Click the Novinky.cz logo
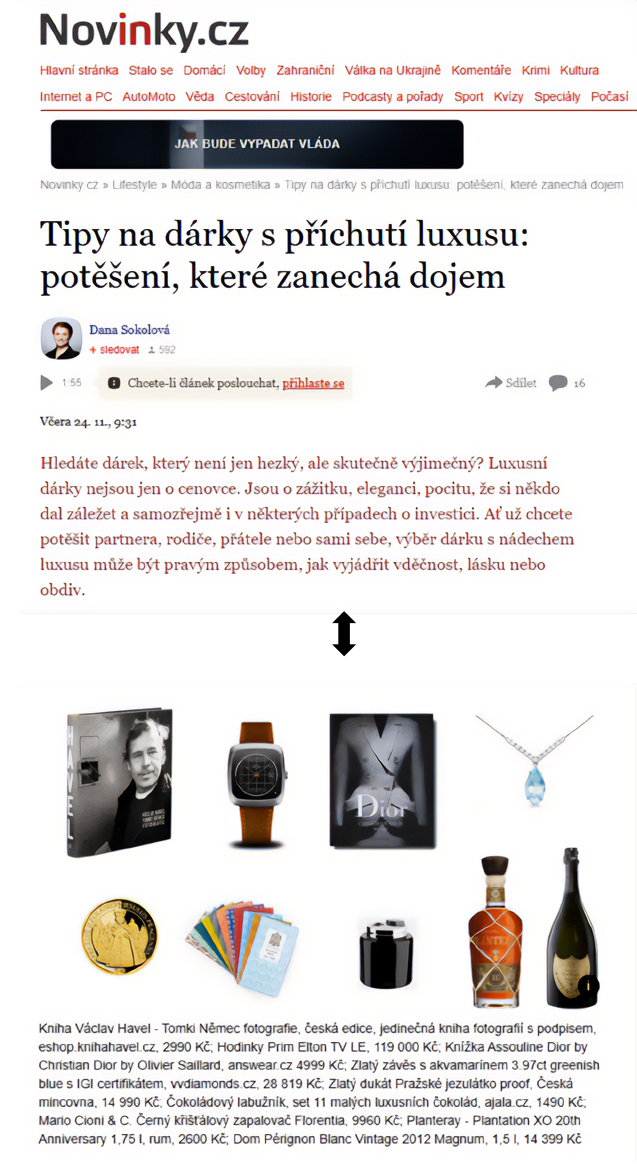The image size is (637, 1175). click(144, 31)
